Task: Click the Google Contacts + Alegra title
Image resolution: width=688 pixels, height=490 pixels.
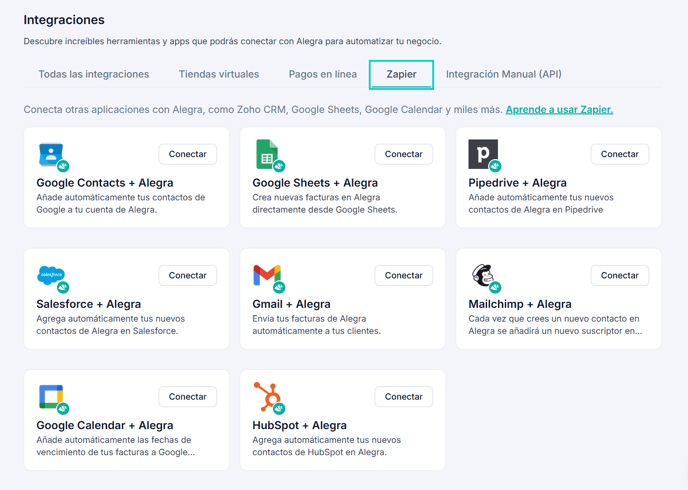Action: tap(105, 182)
